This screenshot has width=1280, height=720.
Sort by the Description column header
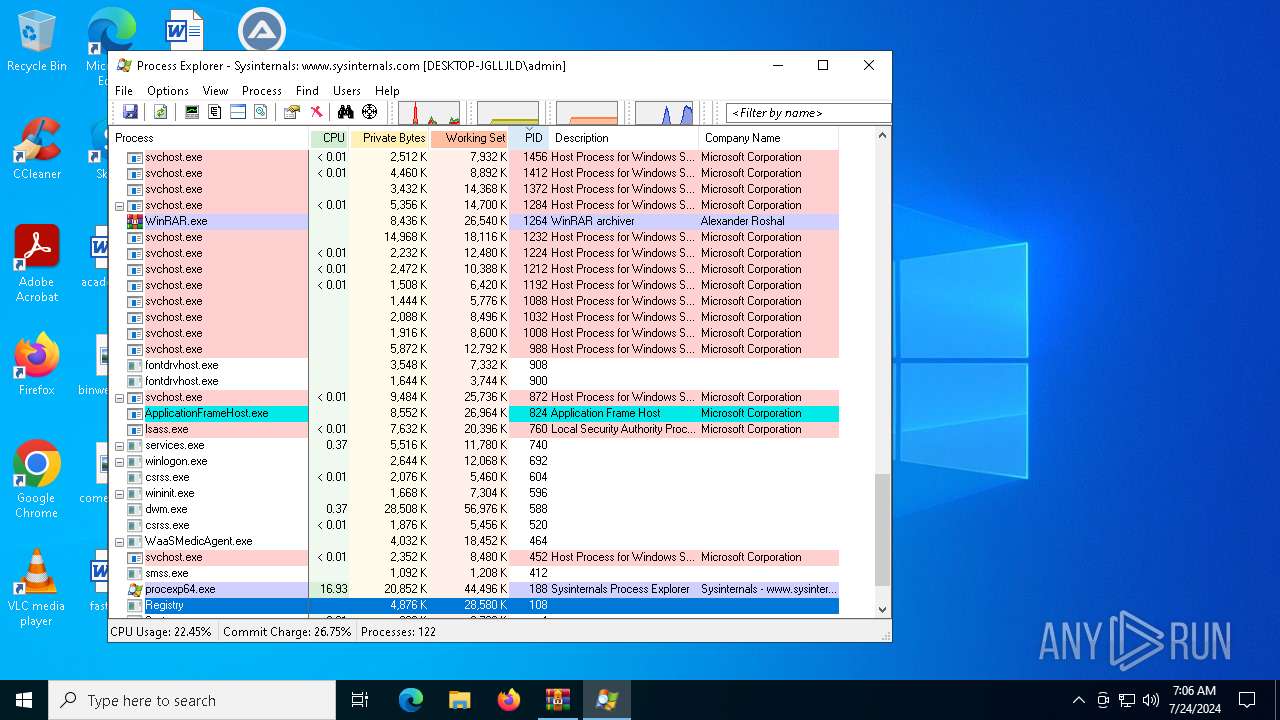[x=624, y=138]
